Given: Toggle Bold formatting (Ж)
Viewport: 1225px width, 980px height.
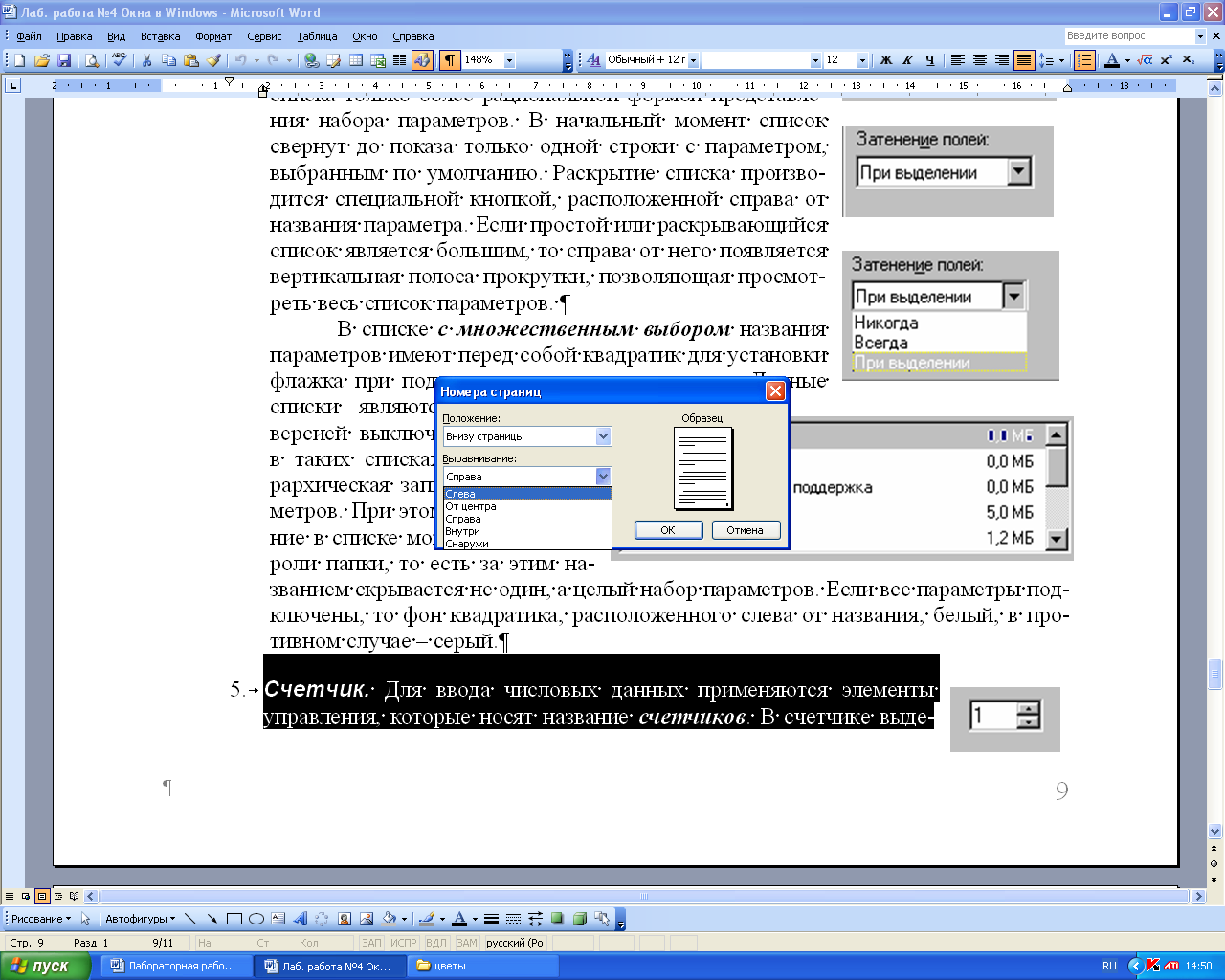Looking at the screenshot, I should pos(885,60).
